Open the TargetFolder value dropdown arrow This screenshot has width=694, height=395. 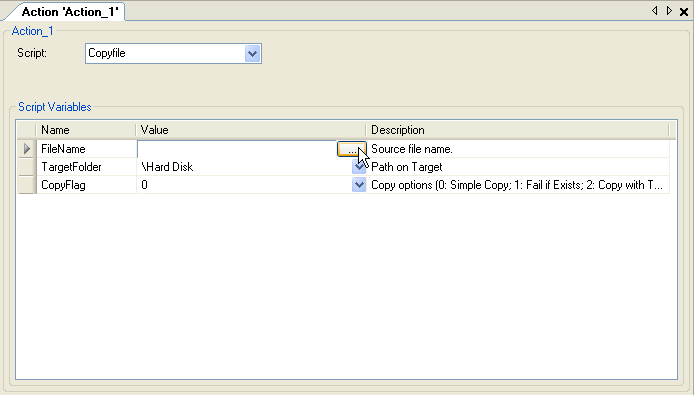click(x=359, y=167)
